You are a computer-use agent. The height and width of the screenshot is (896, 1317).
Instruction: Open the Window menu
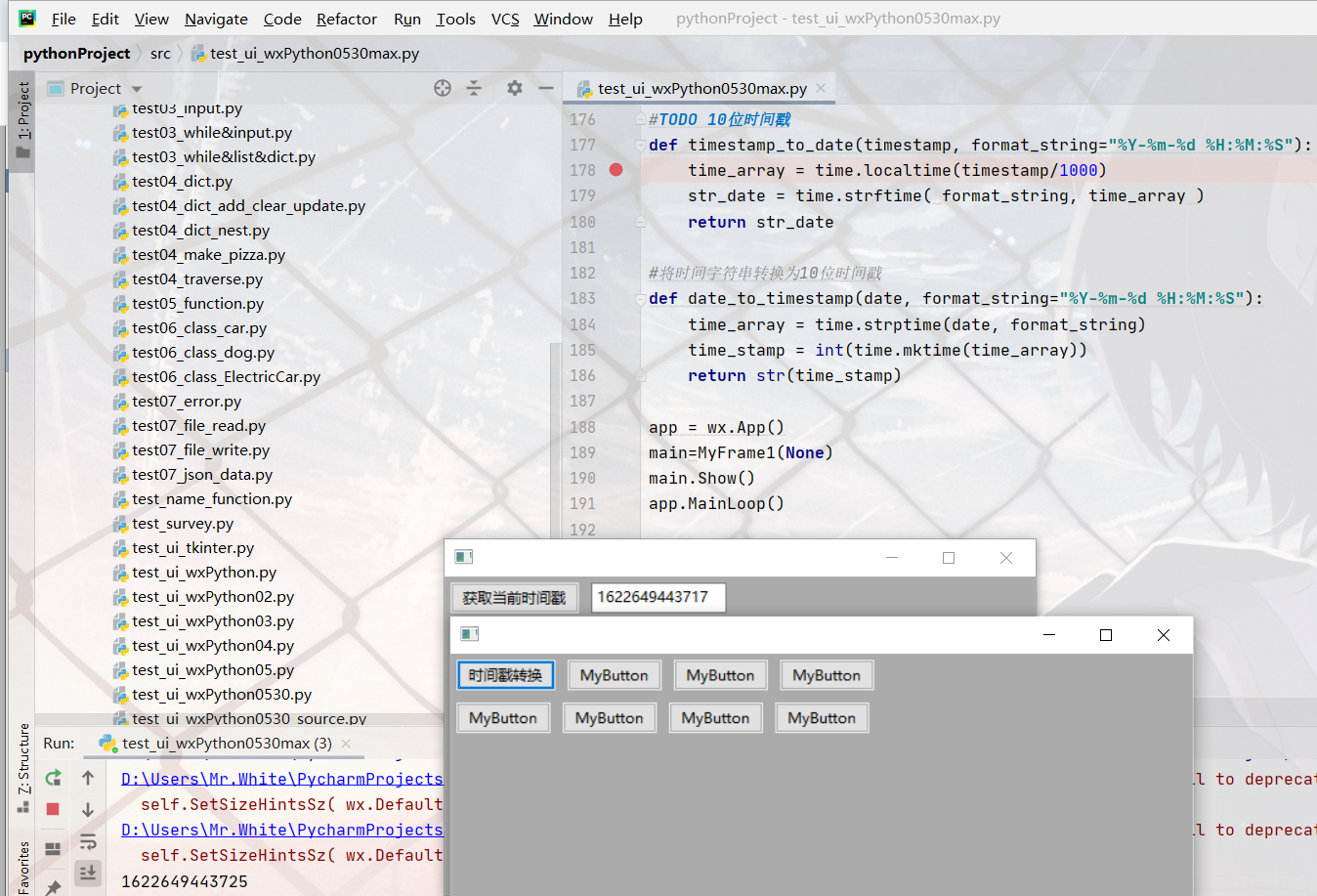pos(564,19)
